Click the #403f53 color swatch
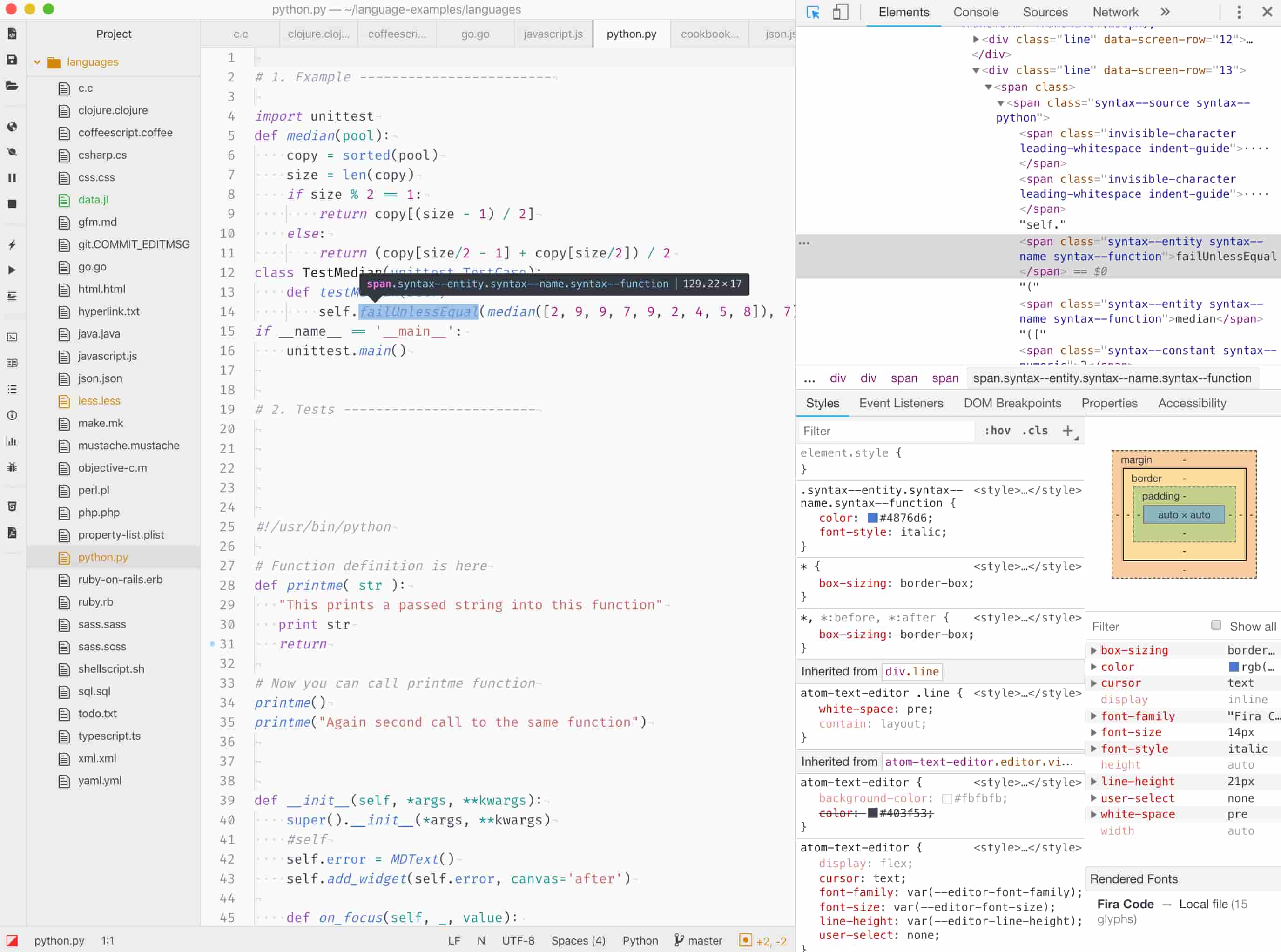This screenshot has width=1281, height=952. (x=872, y=813)
